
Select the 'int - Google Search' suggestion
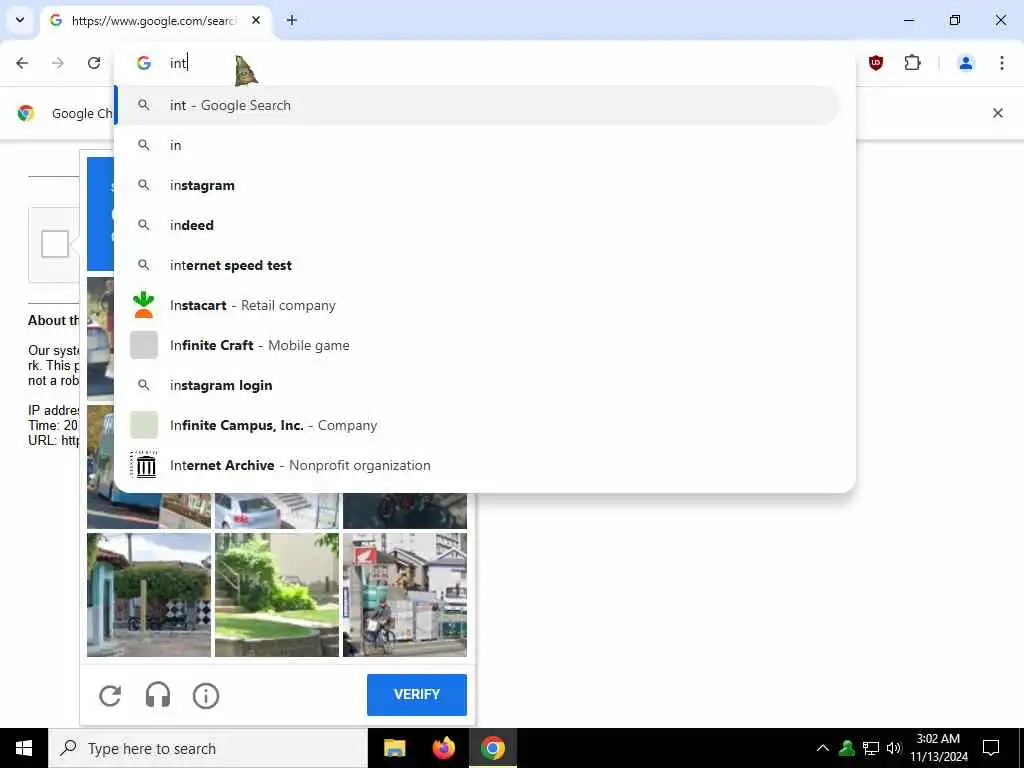(x=477, y=105)
